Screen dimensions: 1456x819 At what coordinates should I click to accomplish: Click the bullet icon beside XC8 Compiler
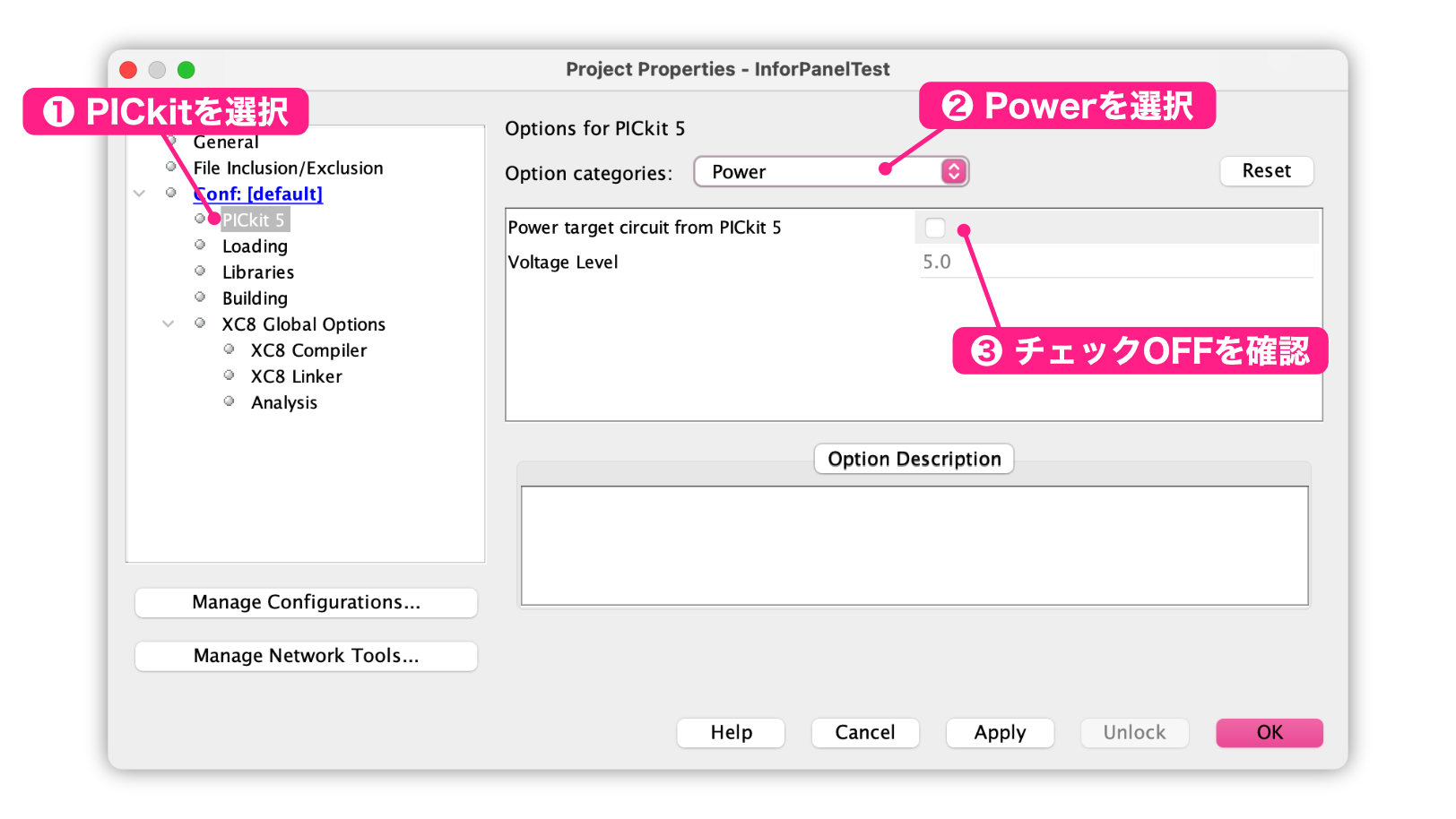pyautogui.click(x=229, y=349)
